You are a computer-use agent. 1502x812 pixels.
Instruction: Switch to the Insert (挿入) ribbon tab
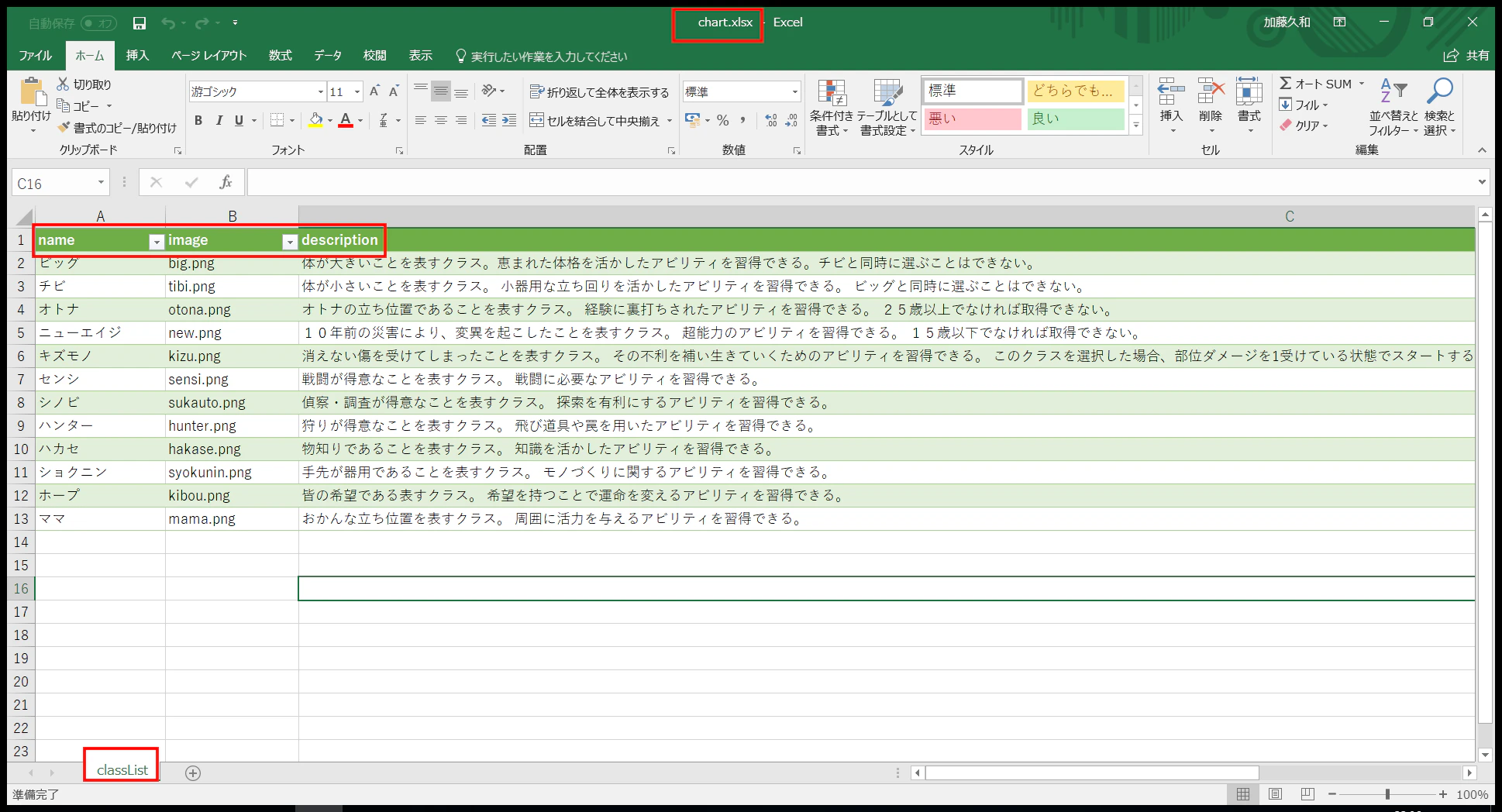[x=137, y=56]
